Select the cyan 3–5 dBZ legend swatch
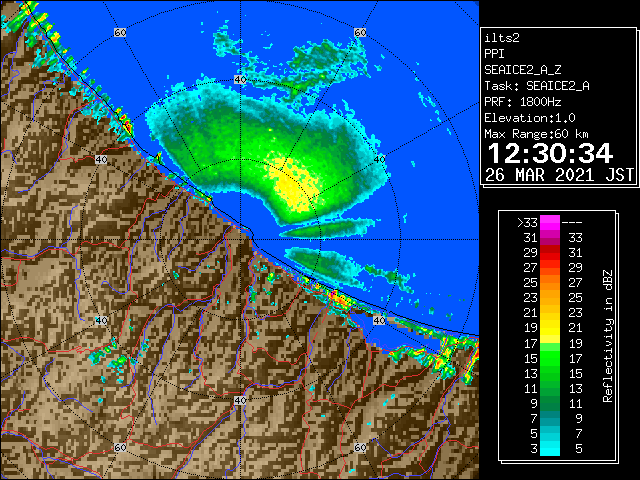Screen dimensions: 640x480 [x=549, y=448]
